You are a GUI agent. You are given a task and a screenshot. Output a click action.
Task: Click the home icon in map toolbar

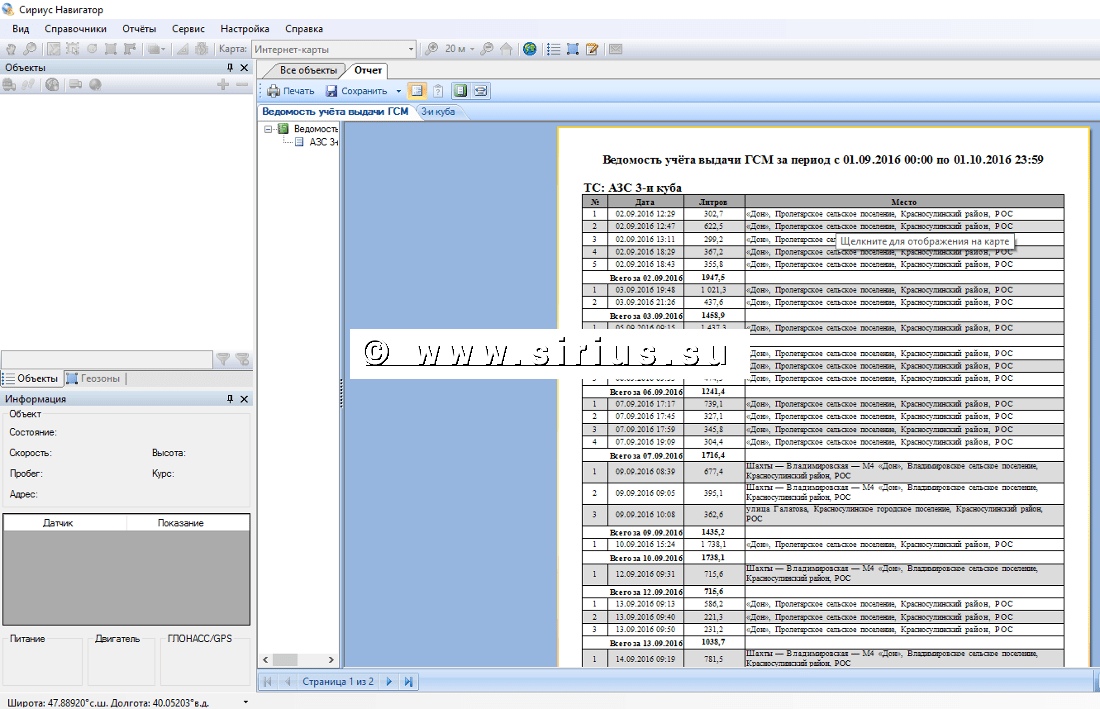point(506,49)
